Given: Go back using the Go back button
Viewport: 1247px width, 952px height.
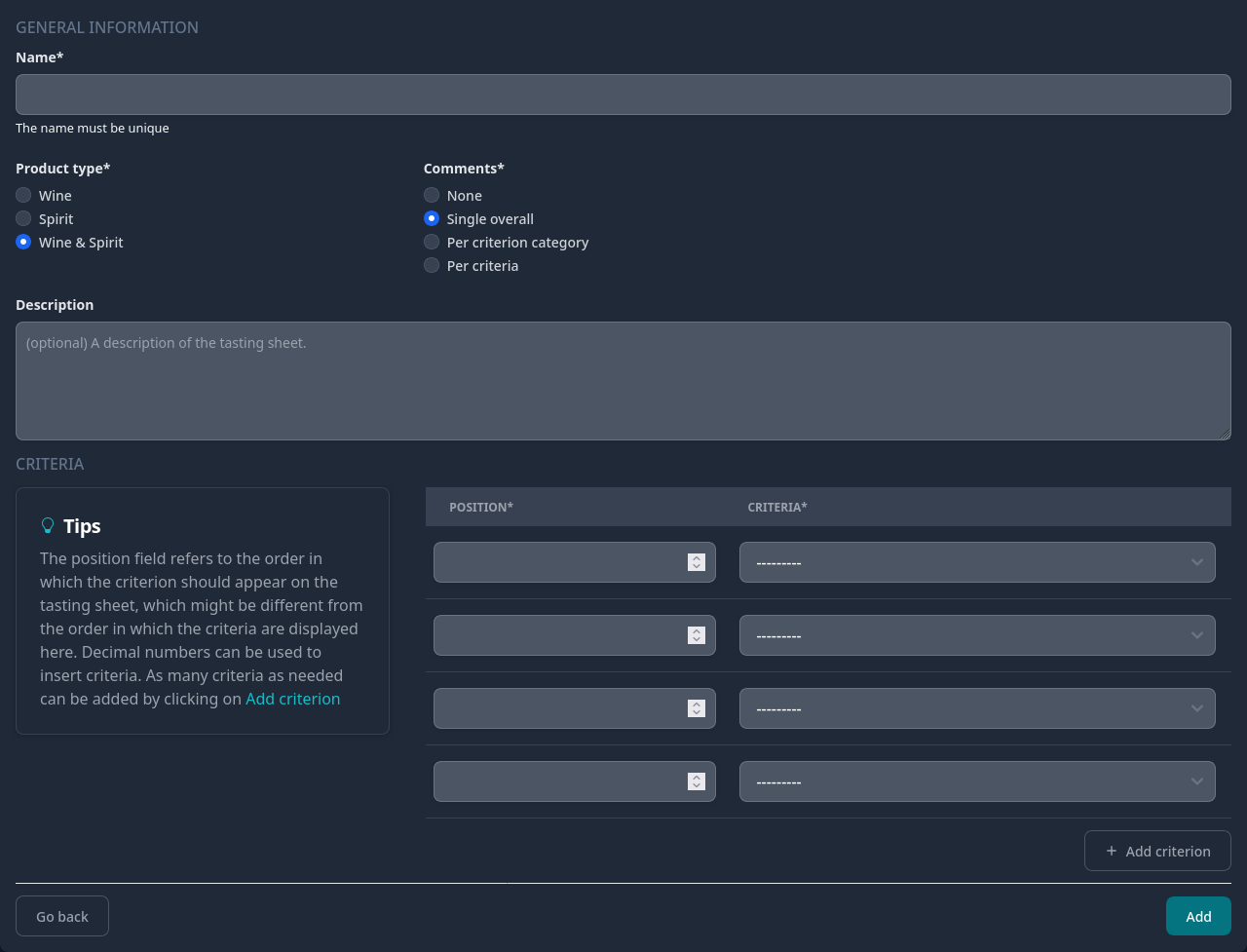Looking at the screenshot, I should tap(62, 916).
